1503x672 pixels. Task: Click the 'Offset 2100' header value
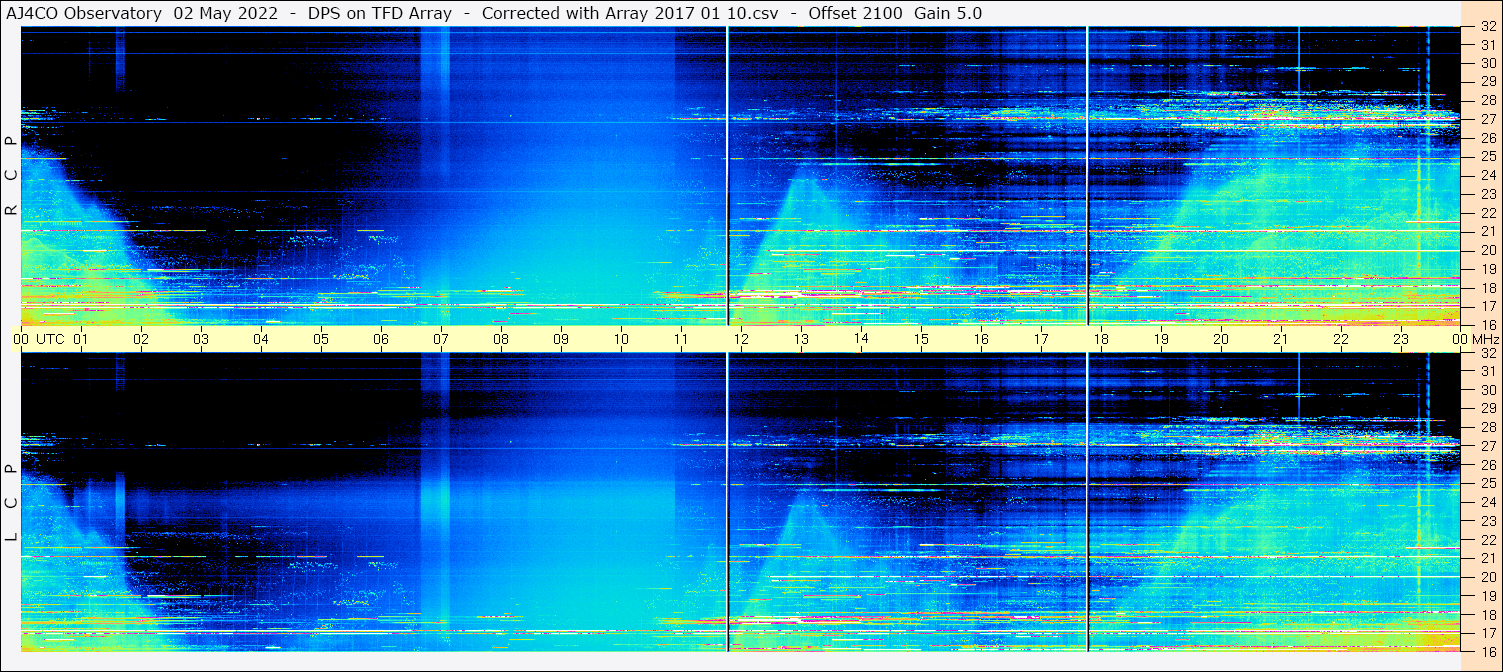coord(855,13)
